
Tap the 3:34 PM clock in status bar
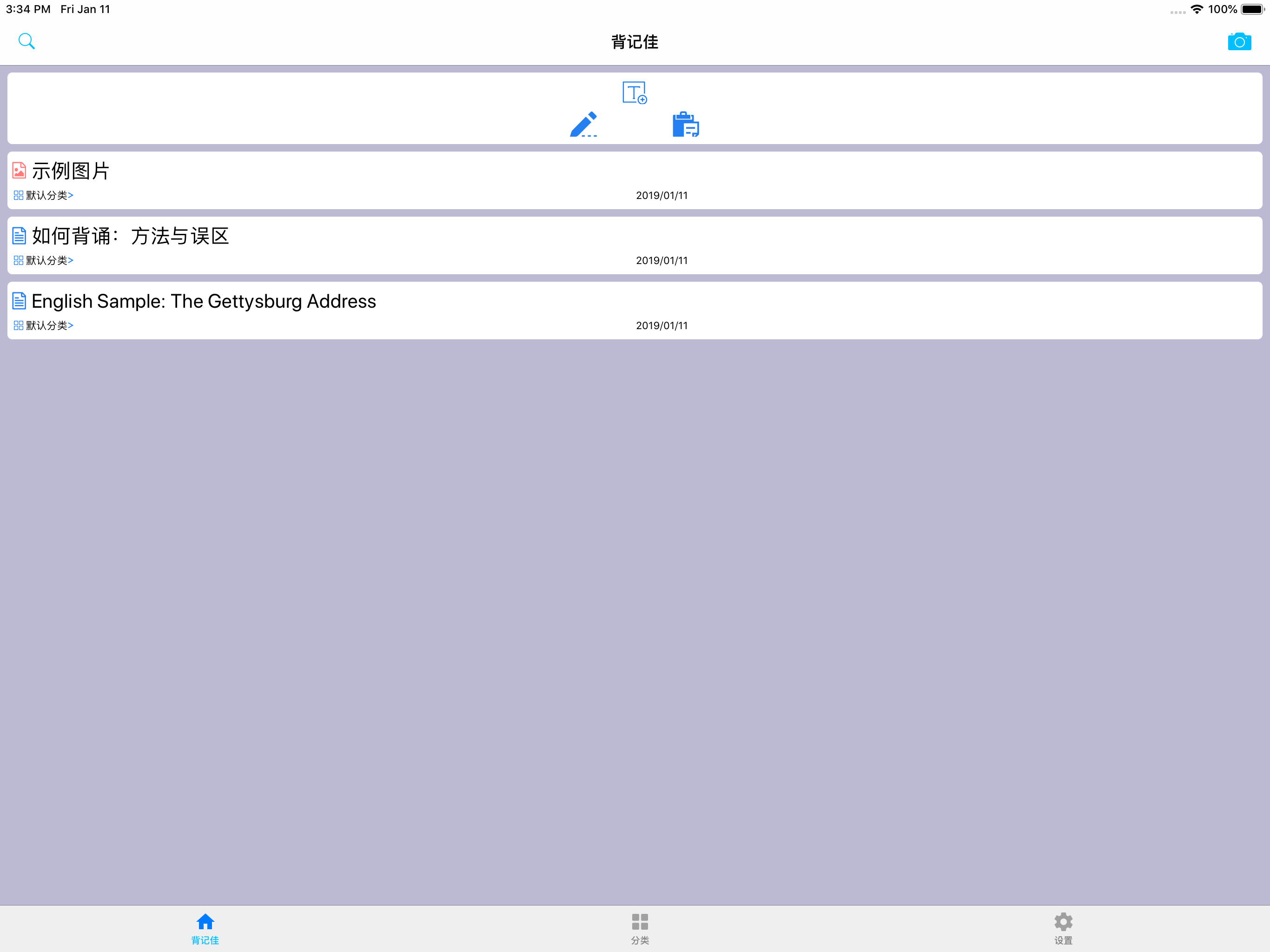pyautogui.click(x=28, y=9)
